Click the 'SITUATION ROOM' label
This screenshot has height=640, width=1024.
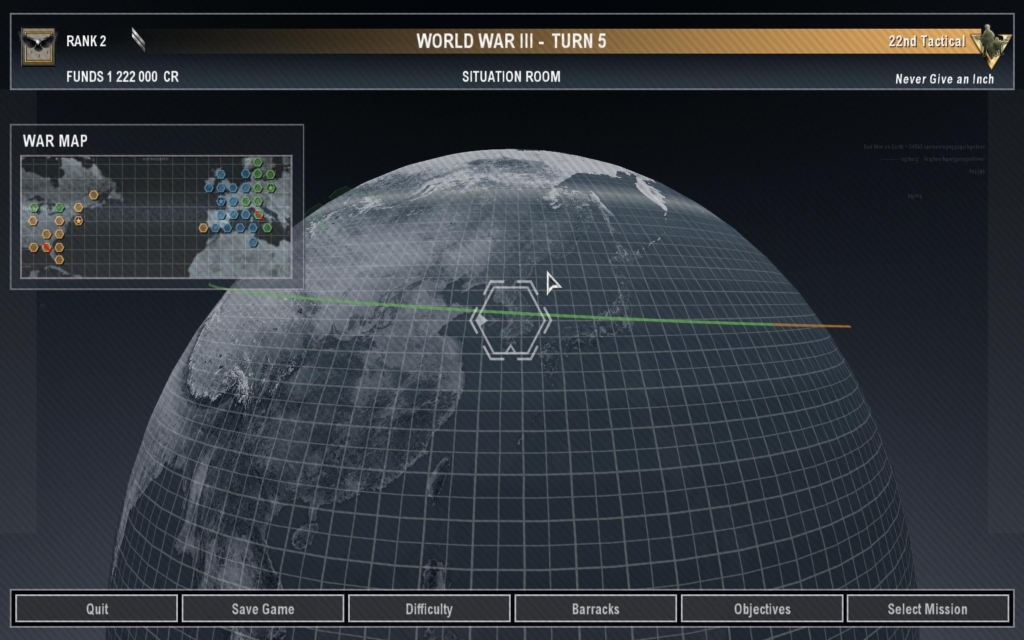pyautogui.click(x=511, y=76)
